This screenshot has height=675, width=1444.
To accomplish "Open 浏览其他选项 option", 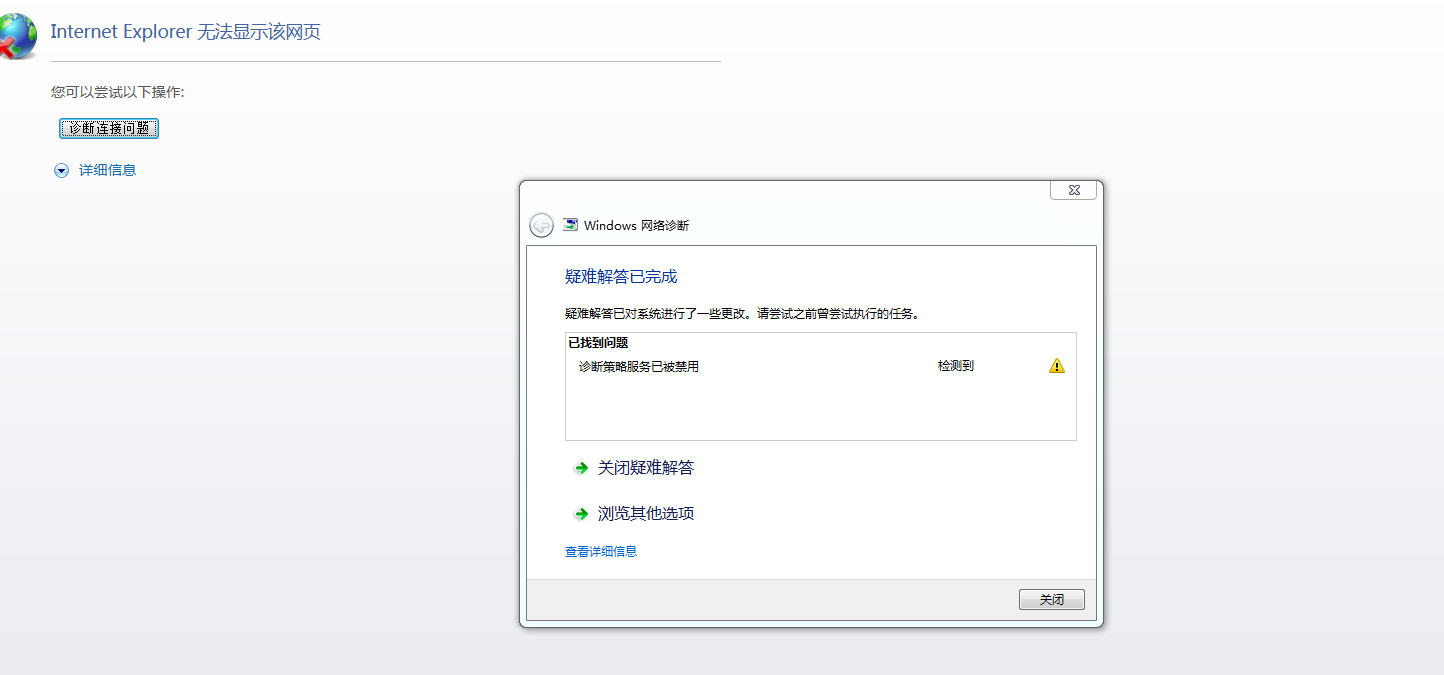I will (645, 514).
